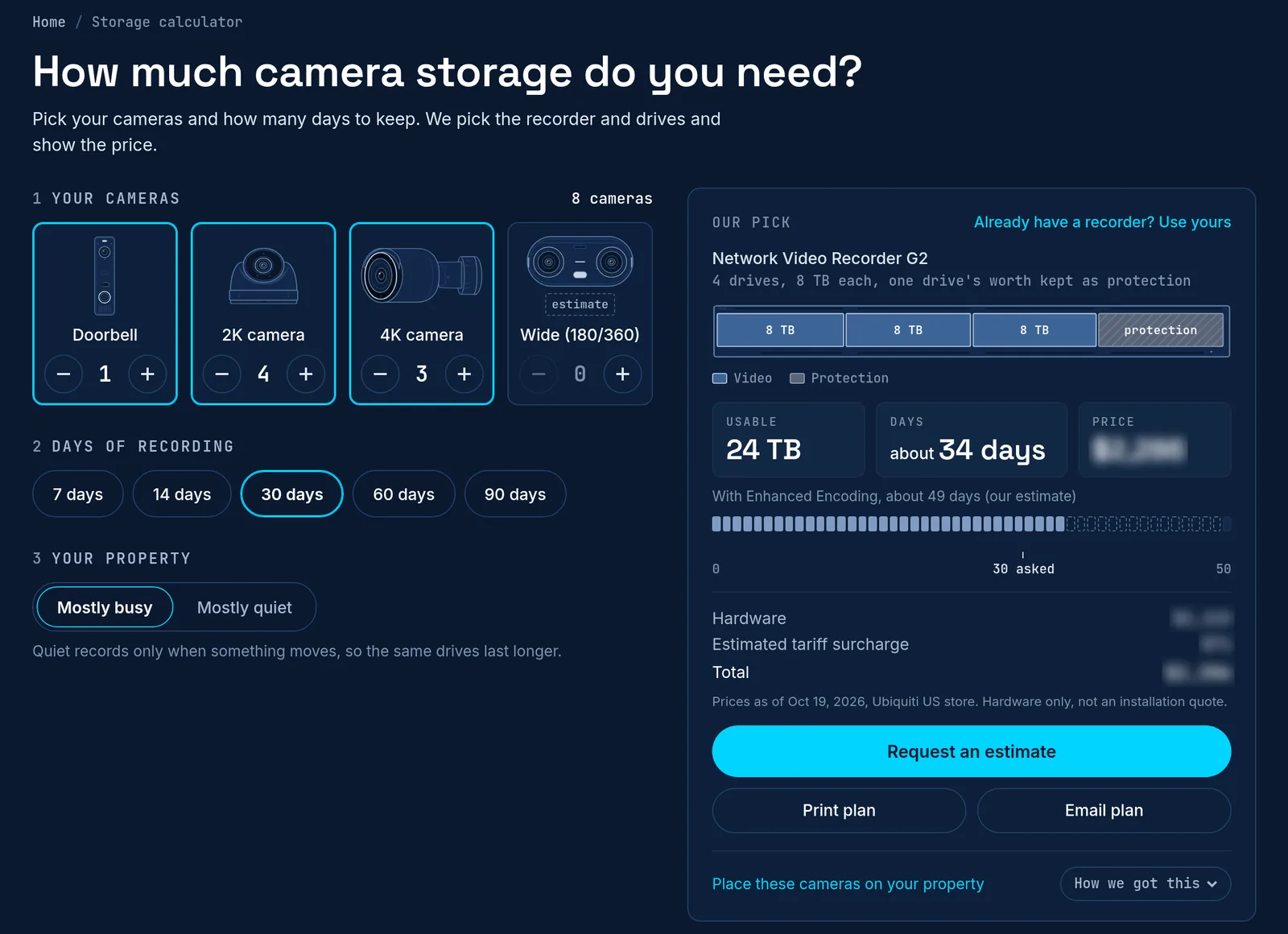Click the days capacity progress bar
This screenshot has width=1288, height=934.
coord(972,524)
